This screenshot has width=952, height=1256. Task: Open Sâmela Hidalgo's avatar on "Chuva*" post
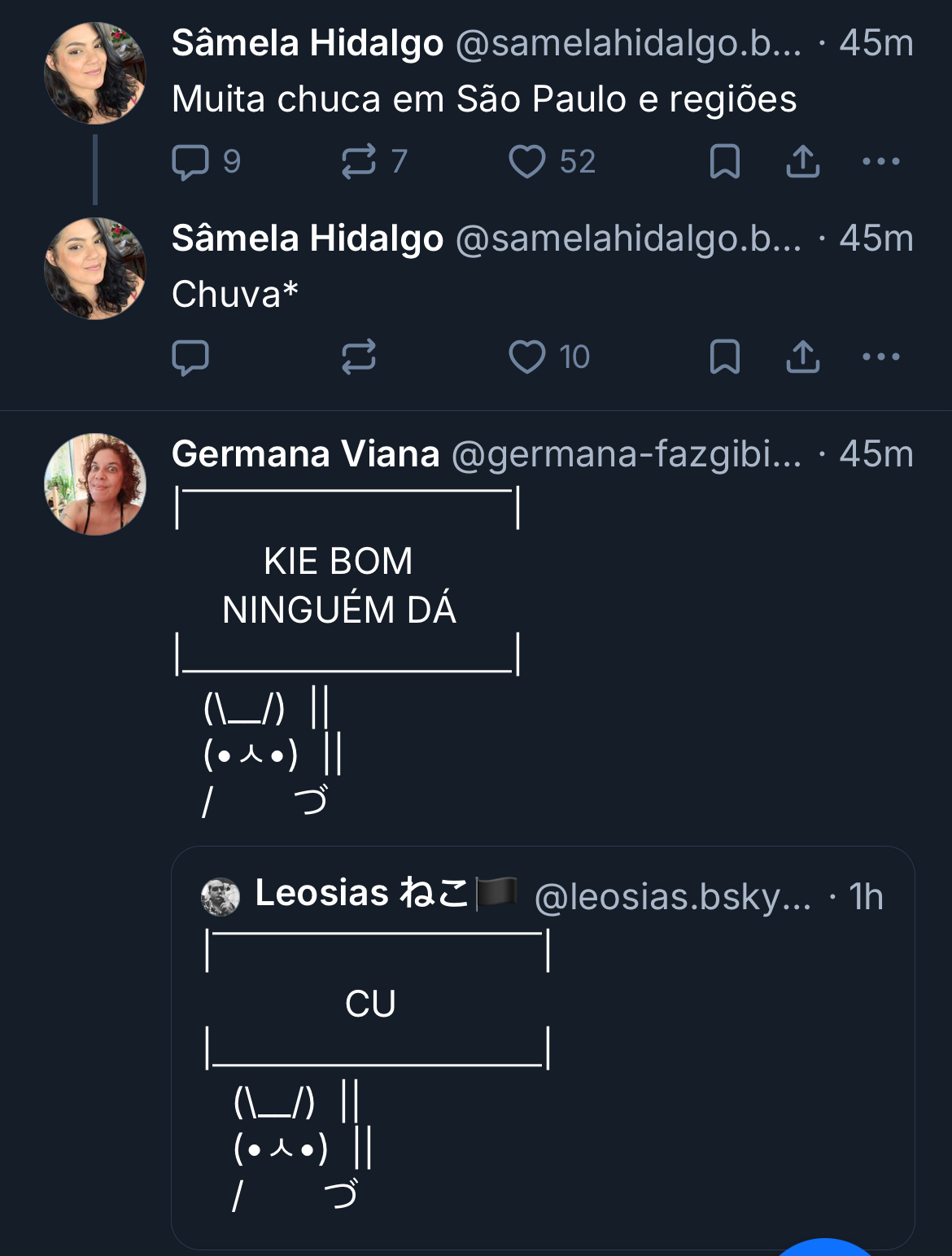(95, 269)
